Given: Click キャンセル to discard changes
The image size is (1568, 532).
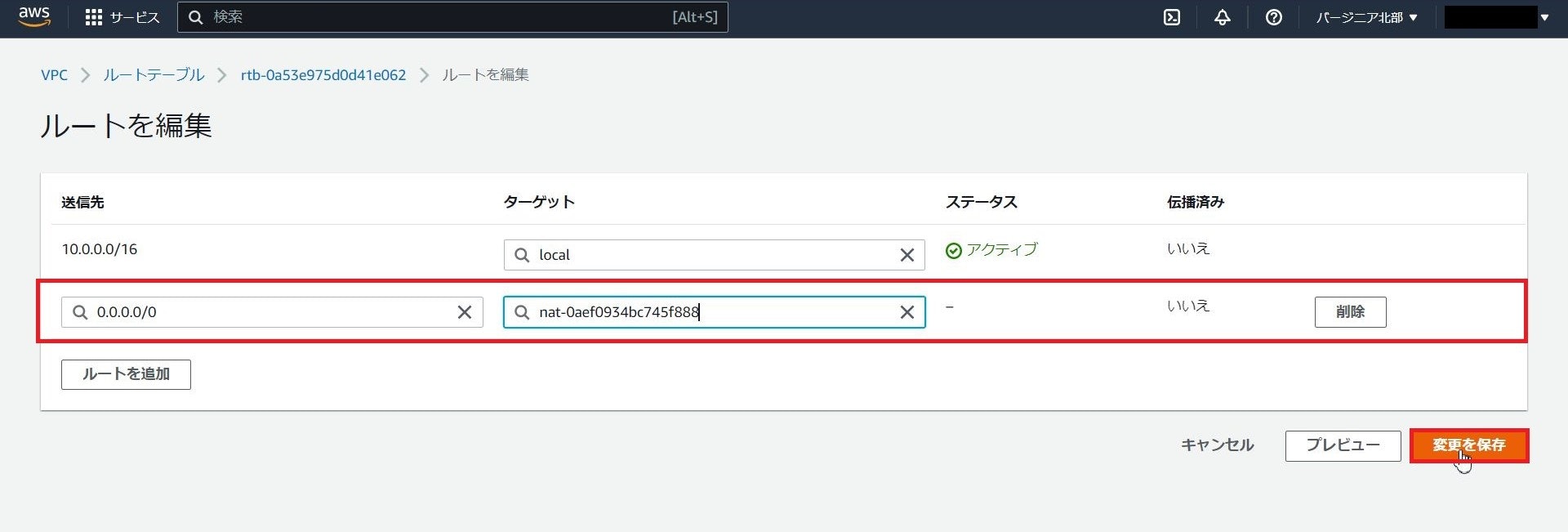Looking at the screenshot, I should point(1217,445).
